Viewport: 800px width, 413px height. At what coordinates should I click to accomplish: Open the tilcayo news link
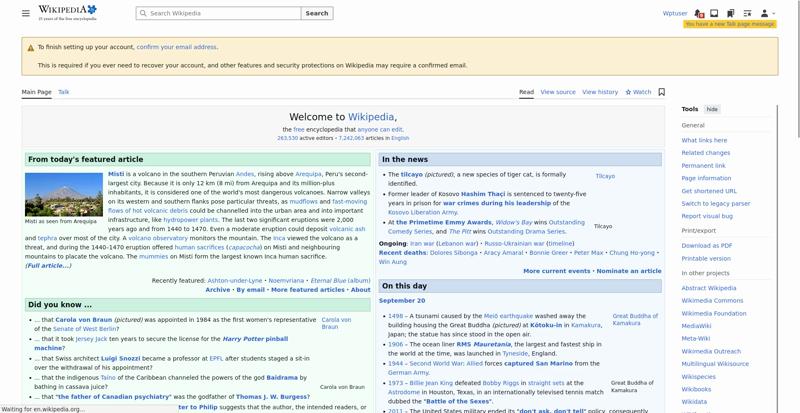[x=411, y=174]
